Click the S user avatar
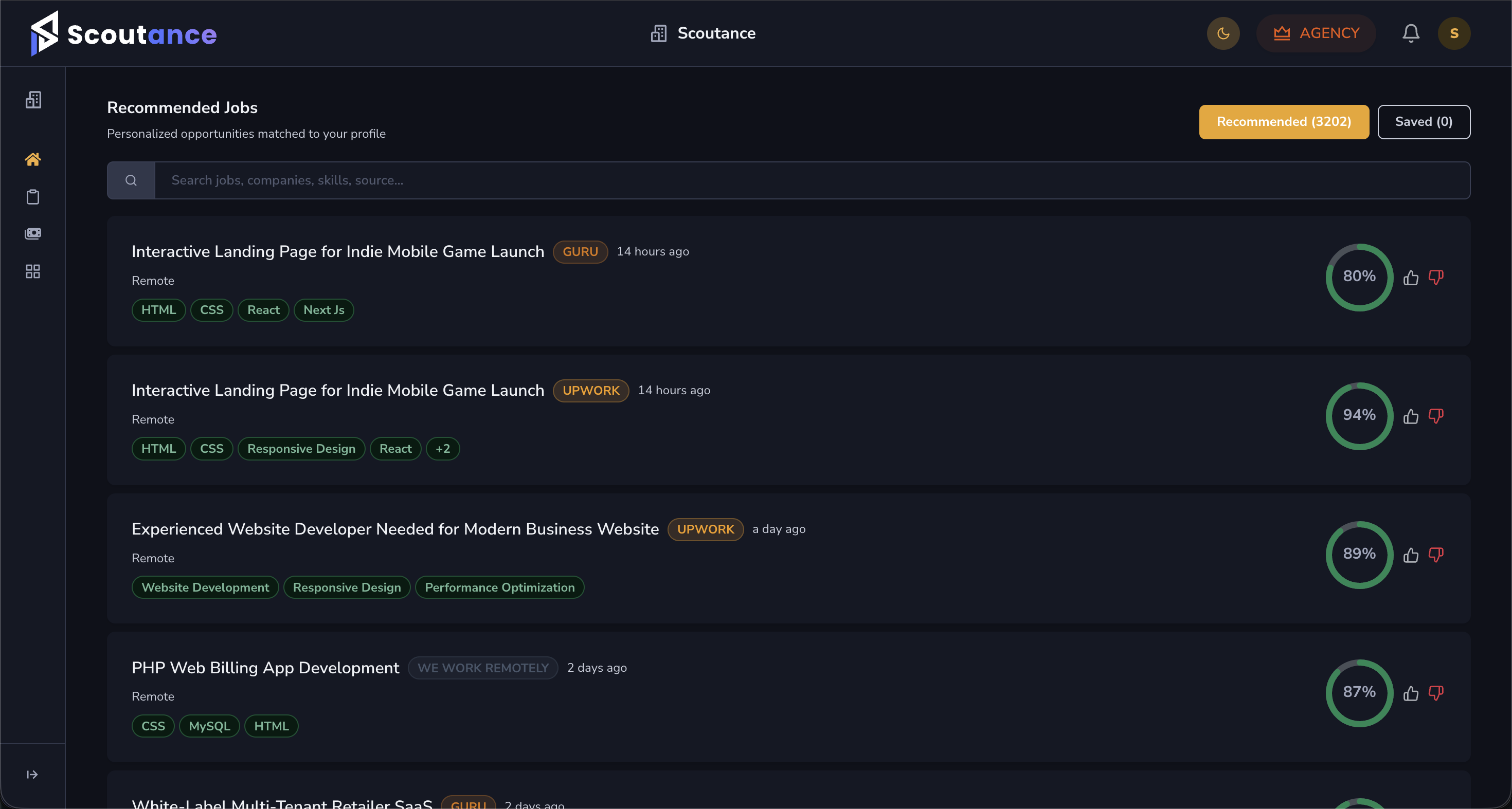Screen dimensions: 1512x809 coord(1453,33)
